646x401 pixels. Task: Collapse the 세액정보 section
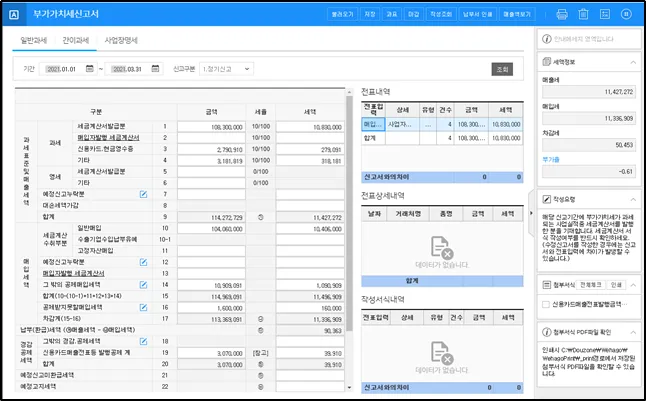(x=633, y=62)
